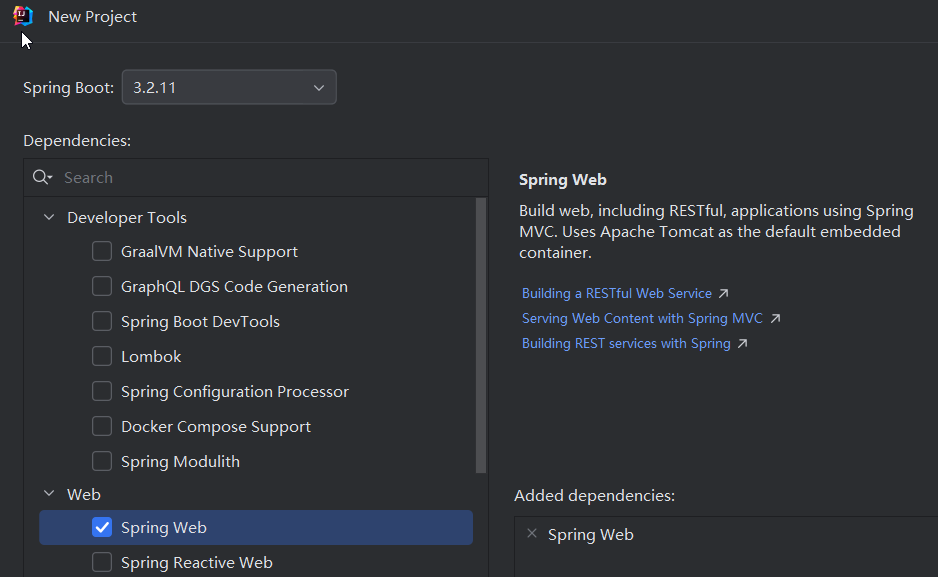This screenshot has width=938, height=577.
Task: Click arrow icon beside Building REST services link
Action: click(742, 344)
